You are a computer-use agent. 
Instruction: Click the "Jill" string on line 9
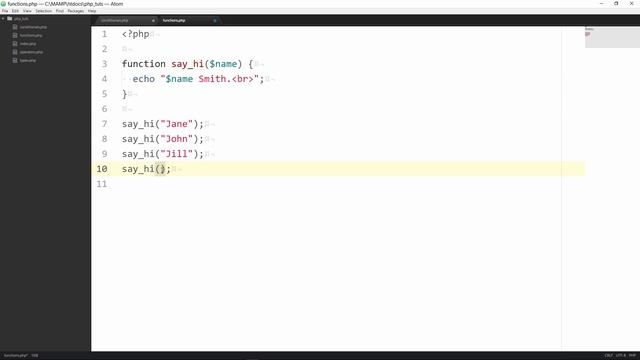click(176, 154)
